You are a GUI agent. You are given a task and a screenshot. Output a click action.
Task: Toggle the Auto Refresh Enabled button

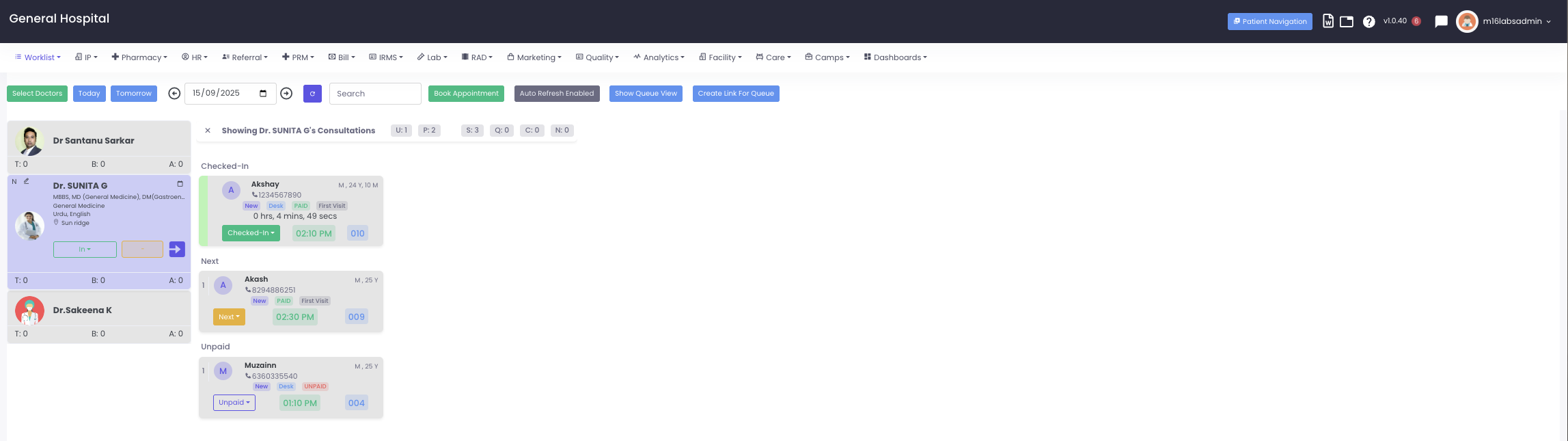(x=556, y=94)
